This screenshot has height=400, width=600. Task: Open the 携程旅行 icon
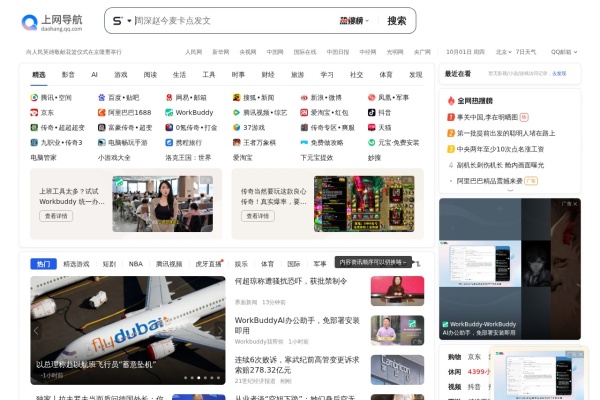(x=169, y=142)
